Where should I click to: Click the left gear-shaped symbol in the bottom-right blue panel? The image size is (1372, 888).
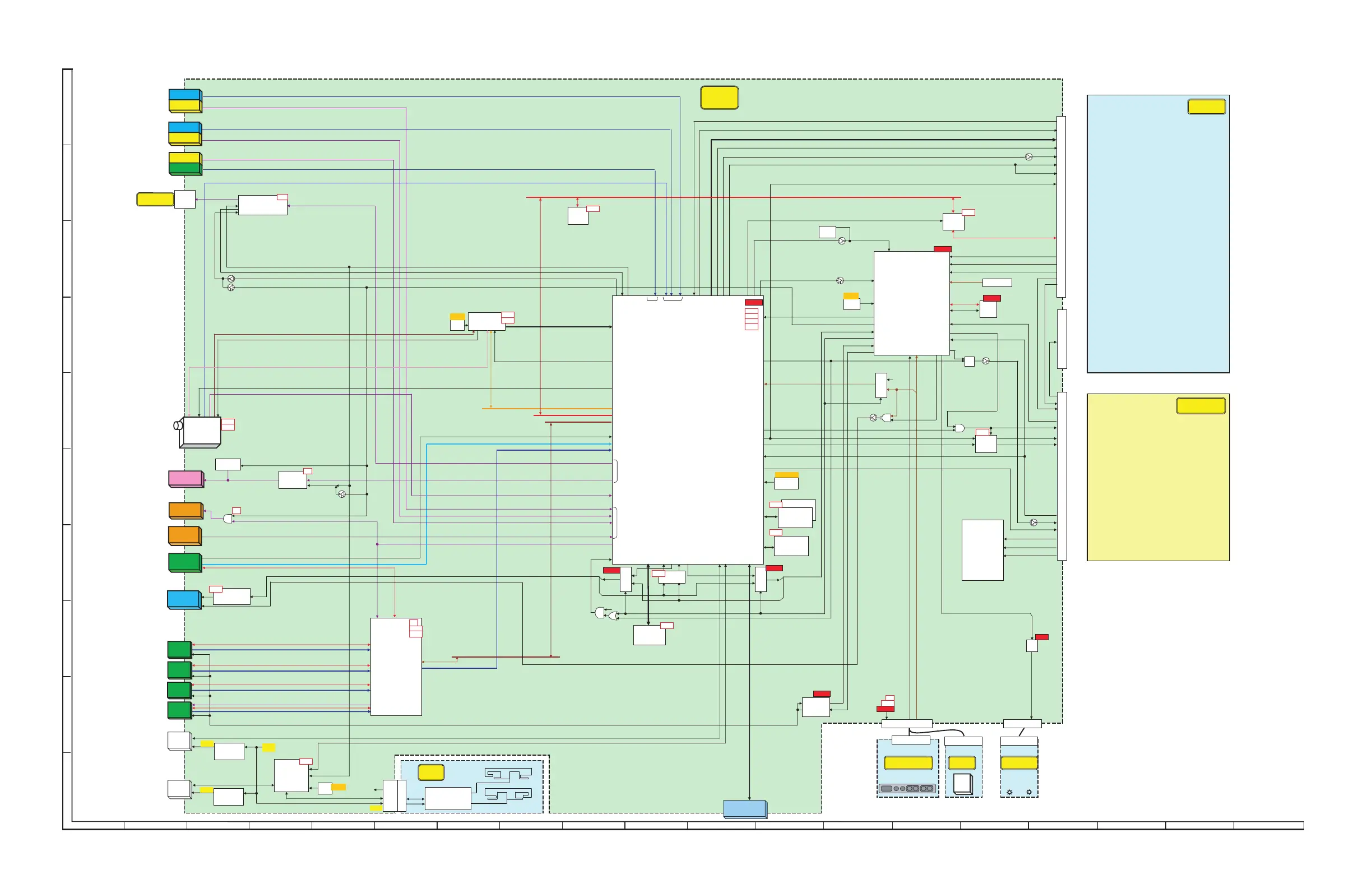pos(1009,792)
